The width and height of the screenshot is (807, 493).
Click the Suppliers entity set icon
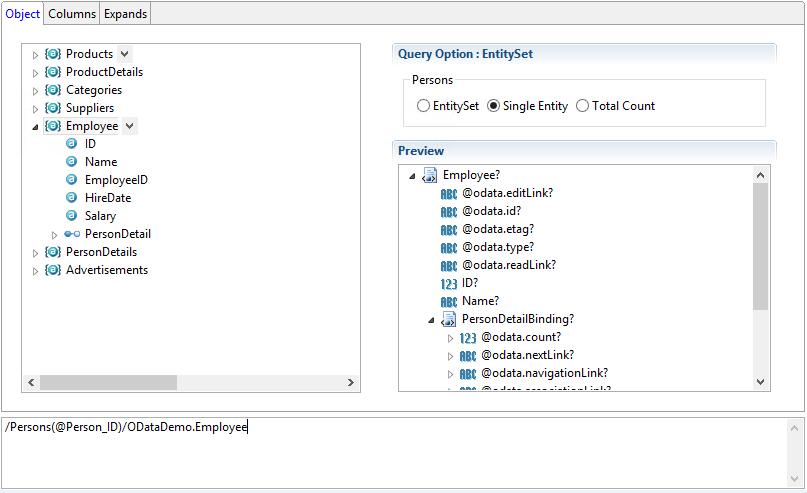coord(53,108)
